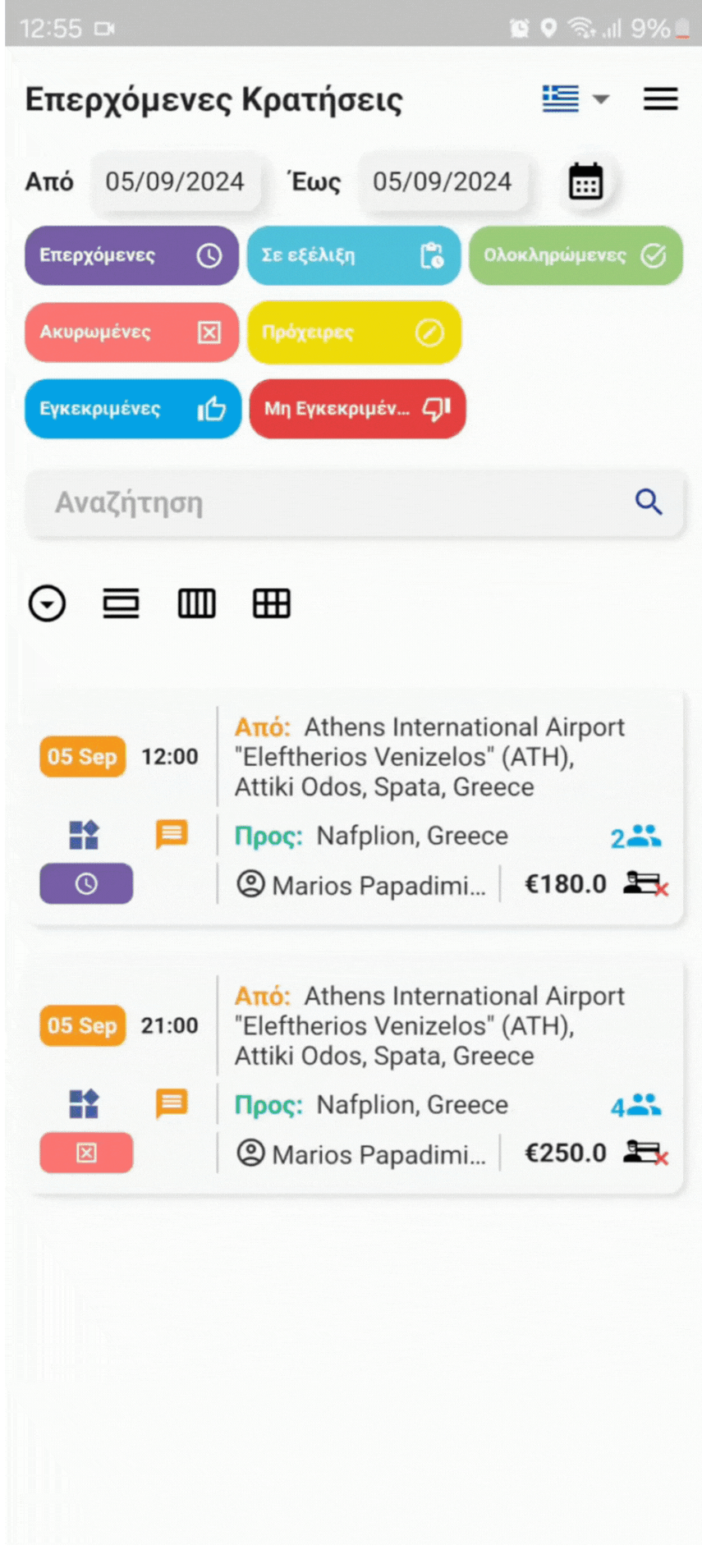Open the hamburger menu
Screen dimensions: 702x1568
(x=660, y=99)
